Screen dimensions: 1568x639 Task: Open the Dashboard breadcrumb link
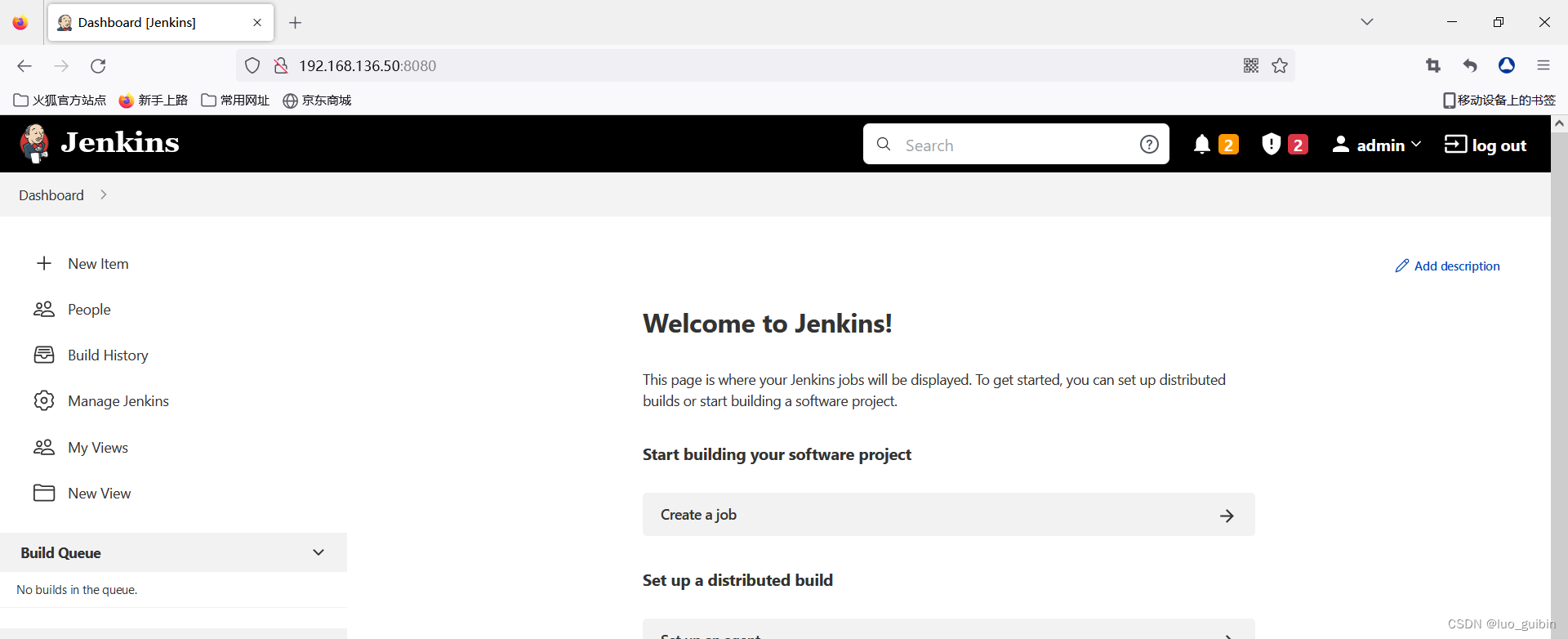coord(51,195)
